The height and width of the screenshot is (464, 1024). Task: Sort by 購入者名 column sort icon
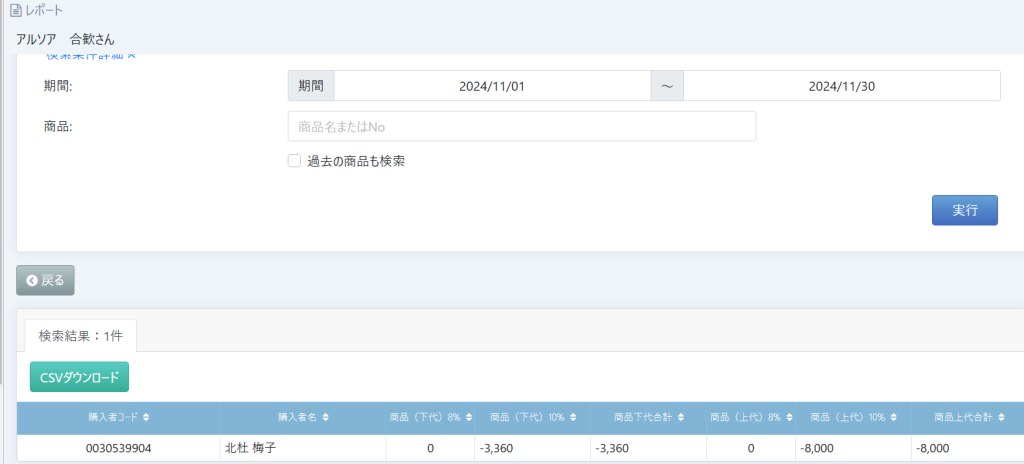pyautogui.click(x=326, y=417)
